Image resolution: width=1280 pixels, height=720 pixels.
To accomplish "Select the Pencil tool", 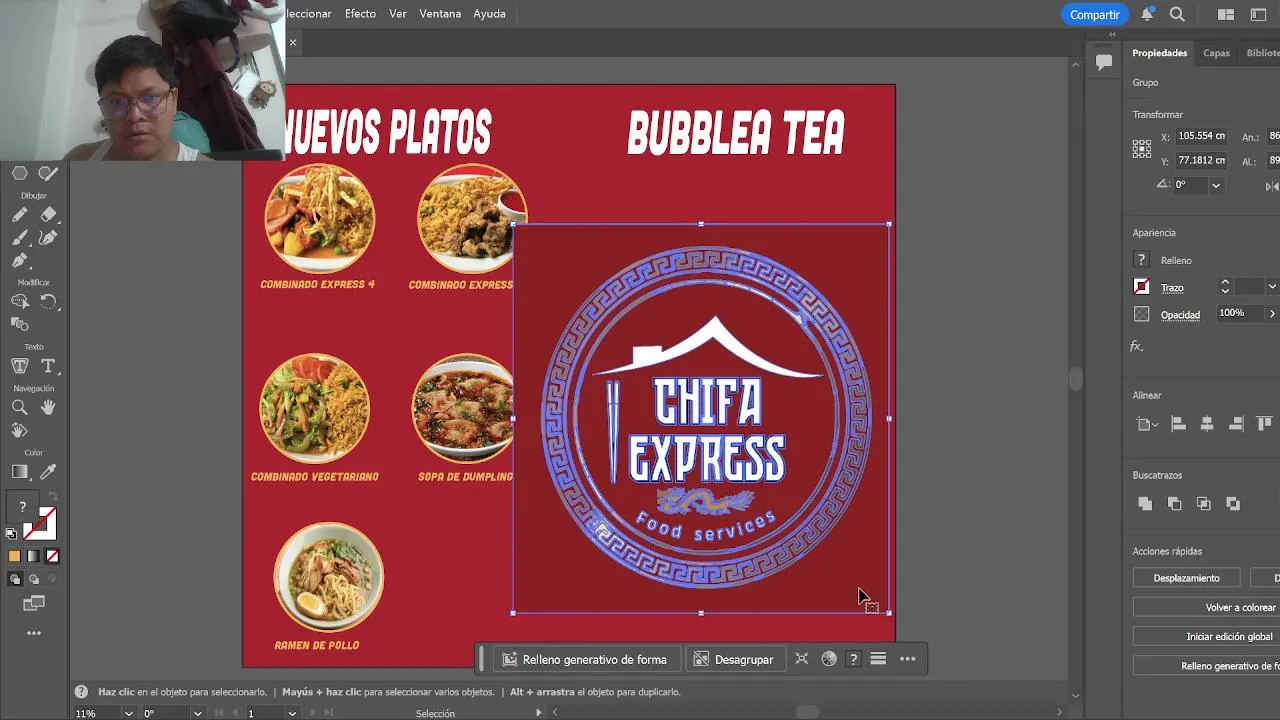I will point(19,215).
